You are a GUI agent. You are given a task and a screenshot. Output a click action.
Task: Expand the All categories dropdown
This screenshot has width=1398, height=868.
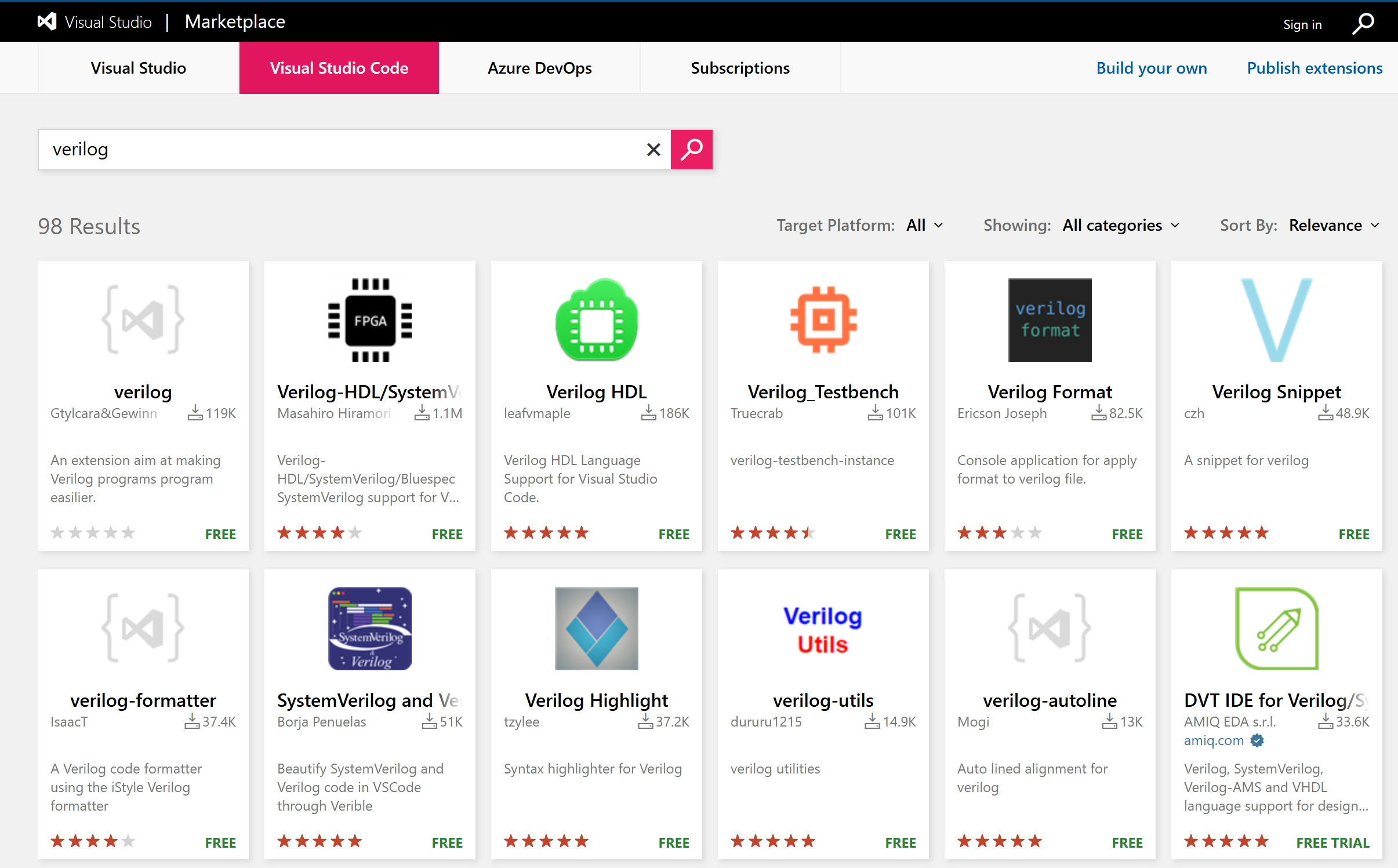[x=1120, y=225]
